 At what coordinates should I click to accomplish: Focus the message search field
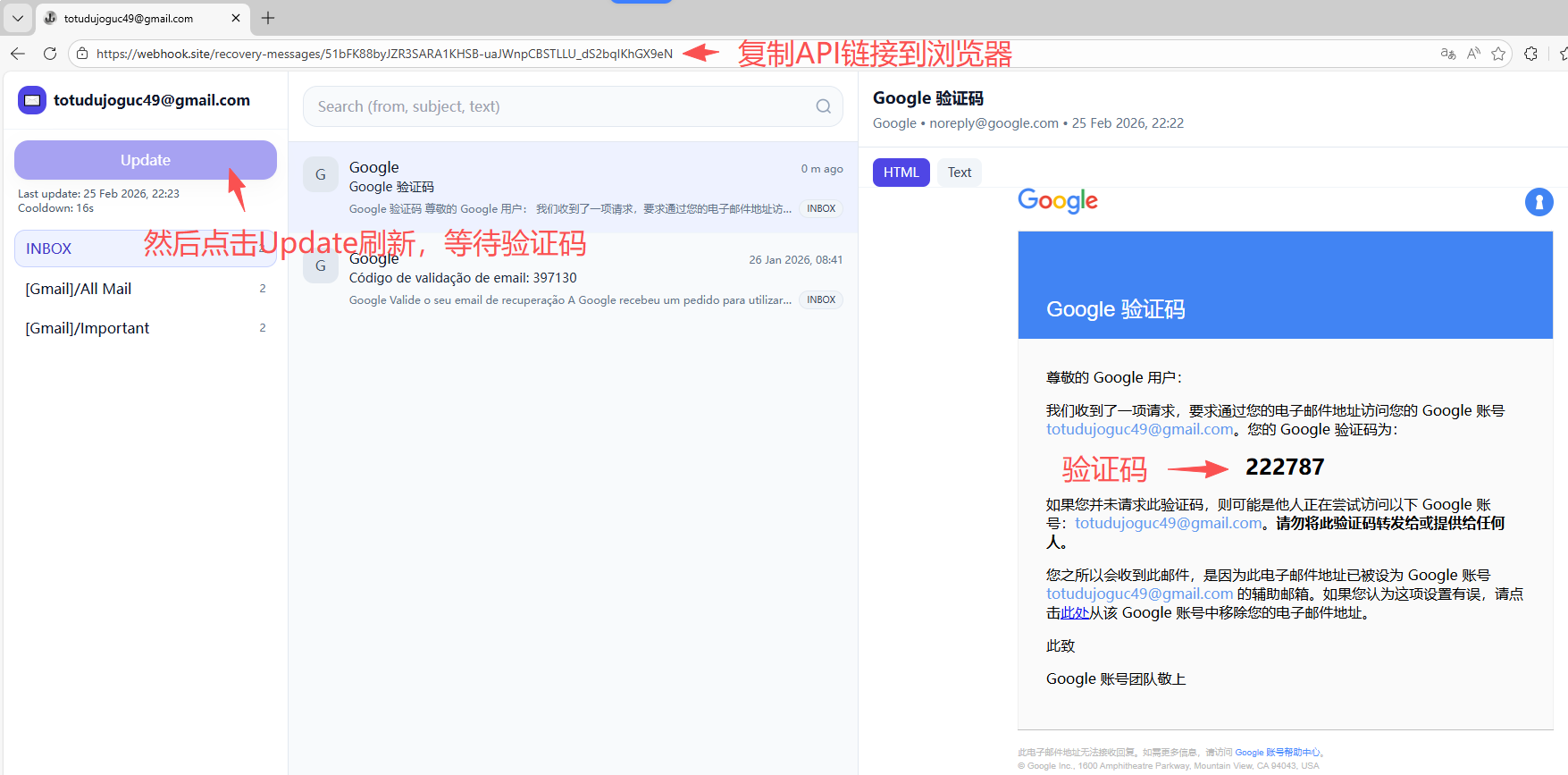pyautogui.click(x=573, y=106)
